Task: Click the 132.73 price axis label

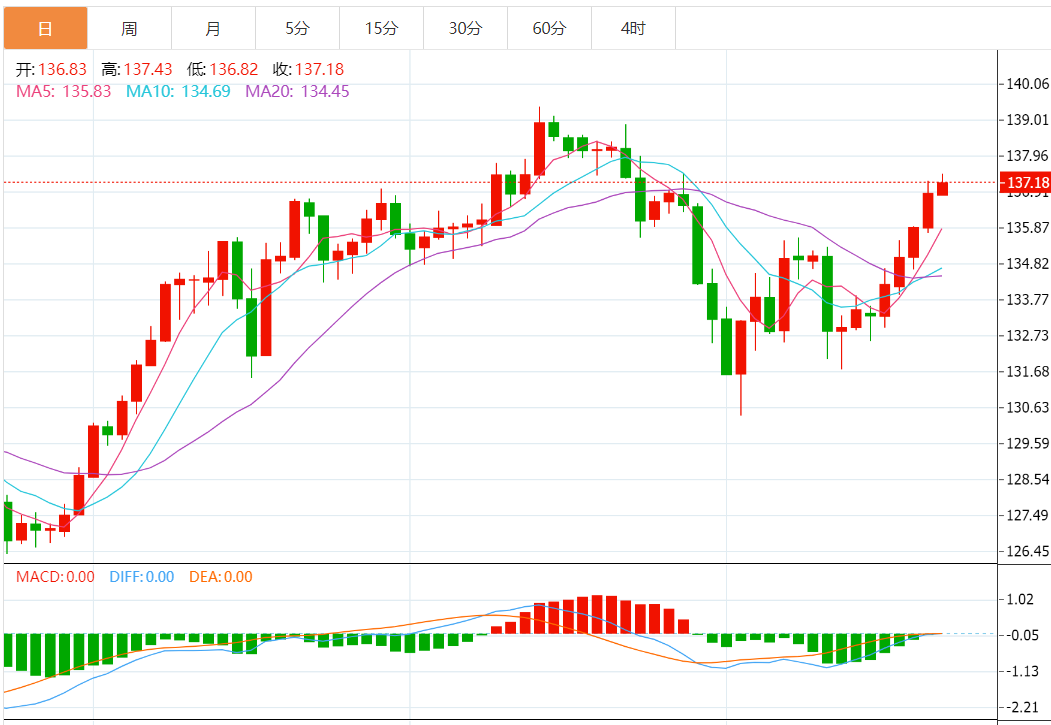Action: 1028,336
